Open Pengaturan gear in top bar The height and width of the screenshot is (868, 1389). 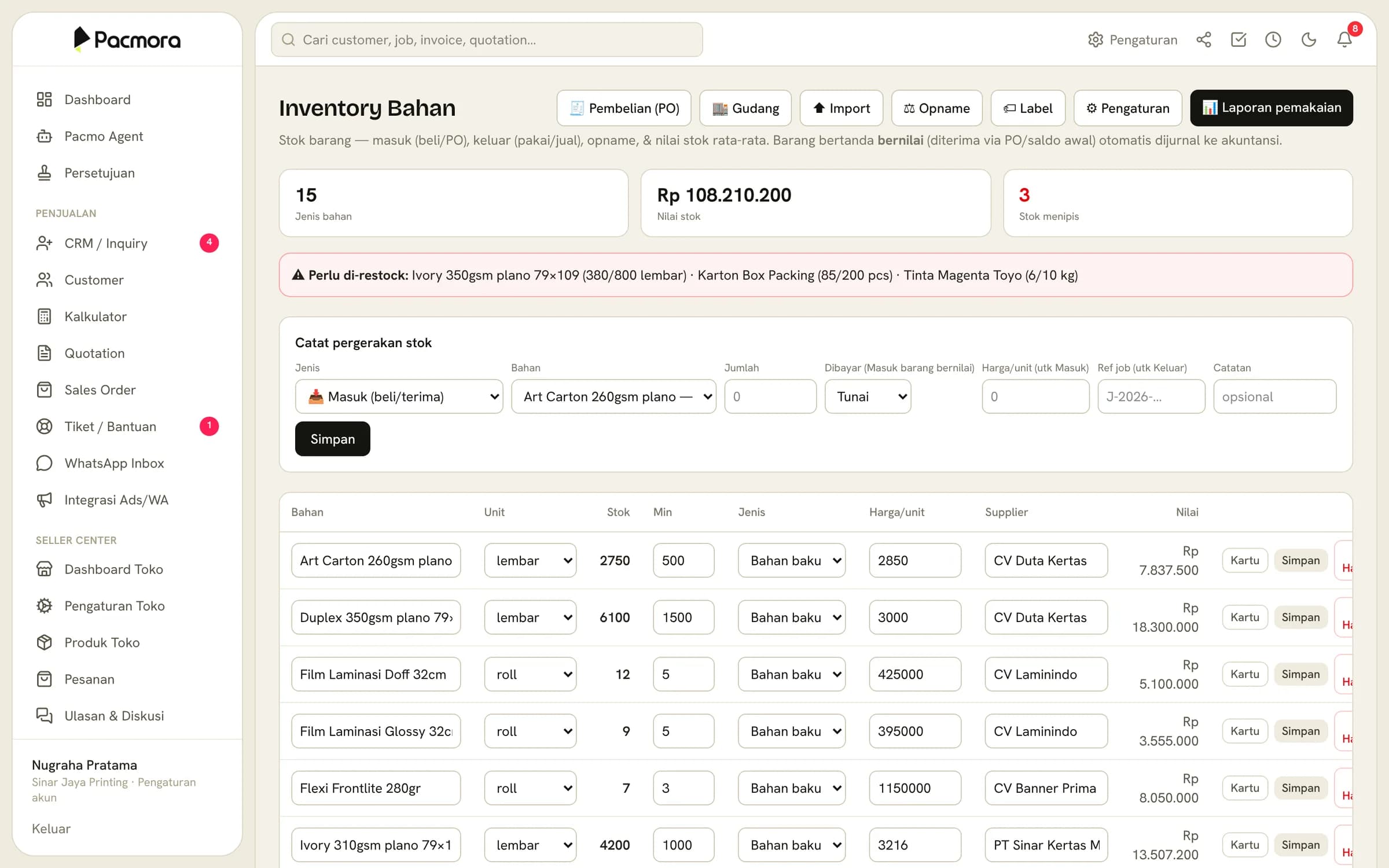pos(1133,39)
